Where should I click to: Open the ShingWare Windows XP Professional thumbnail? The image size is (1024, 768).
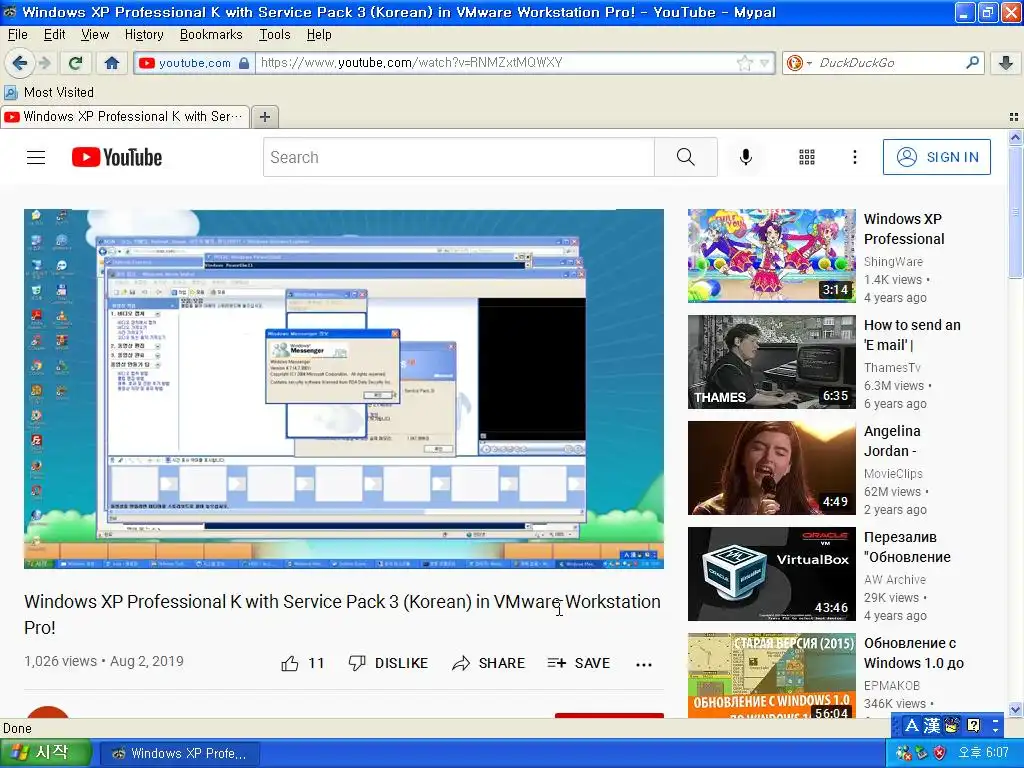click(771, 255)
